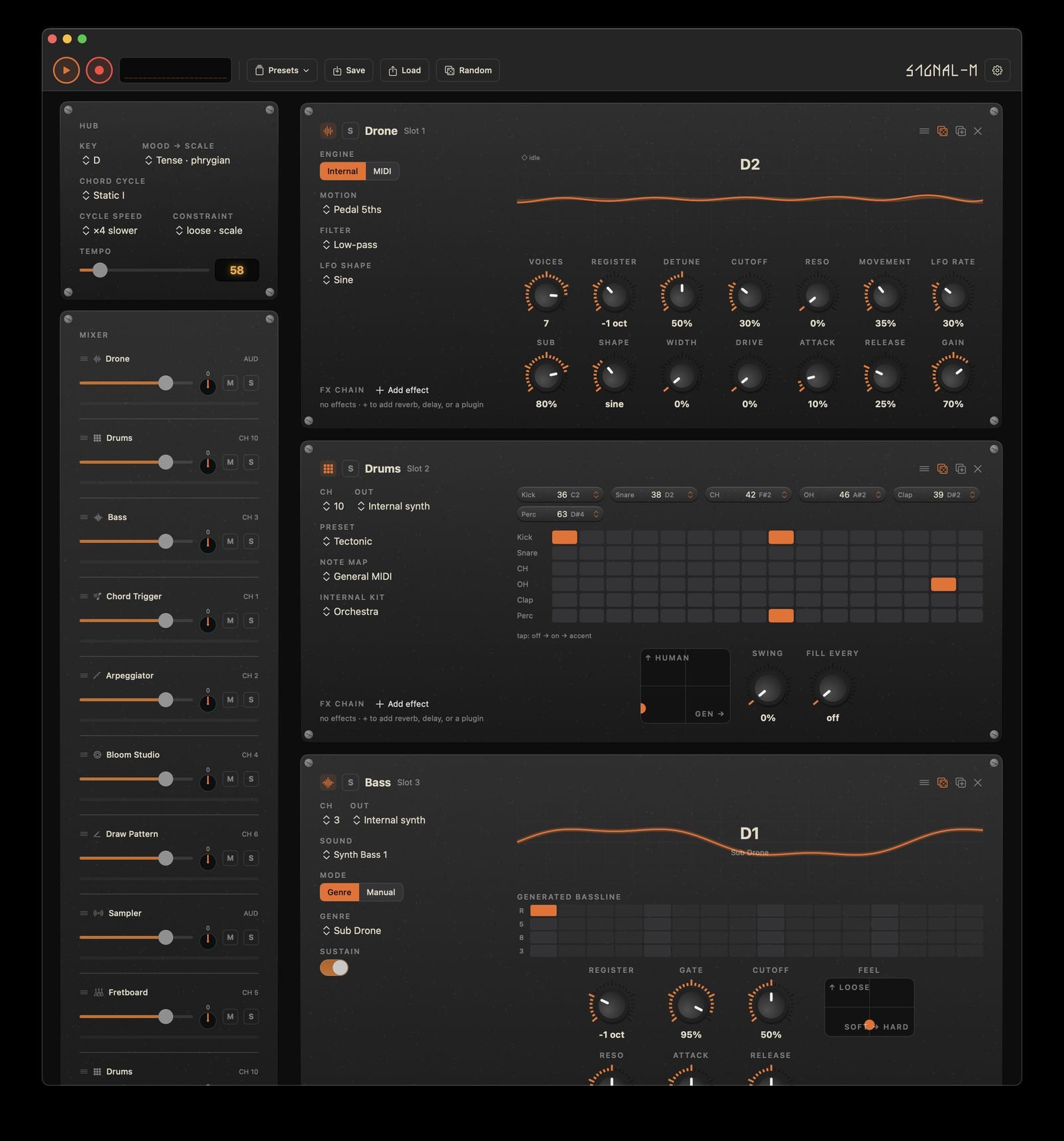
Task: Click the Bloom Studio mixer icon
Action: tap(97, 755)
